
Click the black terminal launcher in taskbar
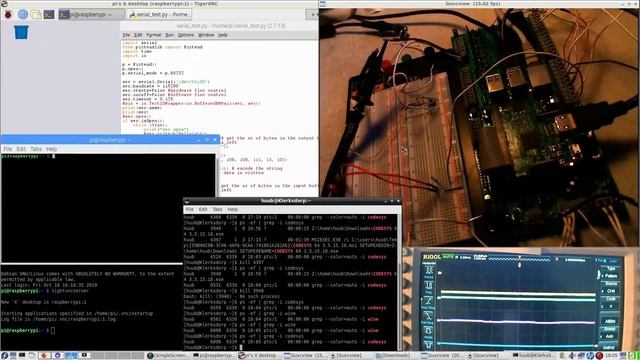[x=22, y=355]
